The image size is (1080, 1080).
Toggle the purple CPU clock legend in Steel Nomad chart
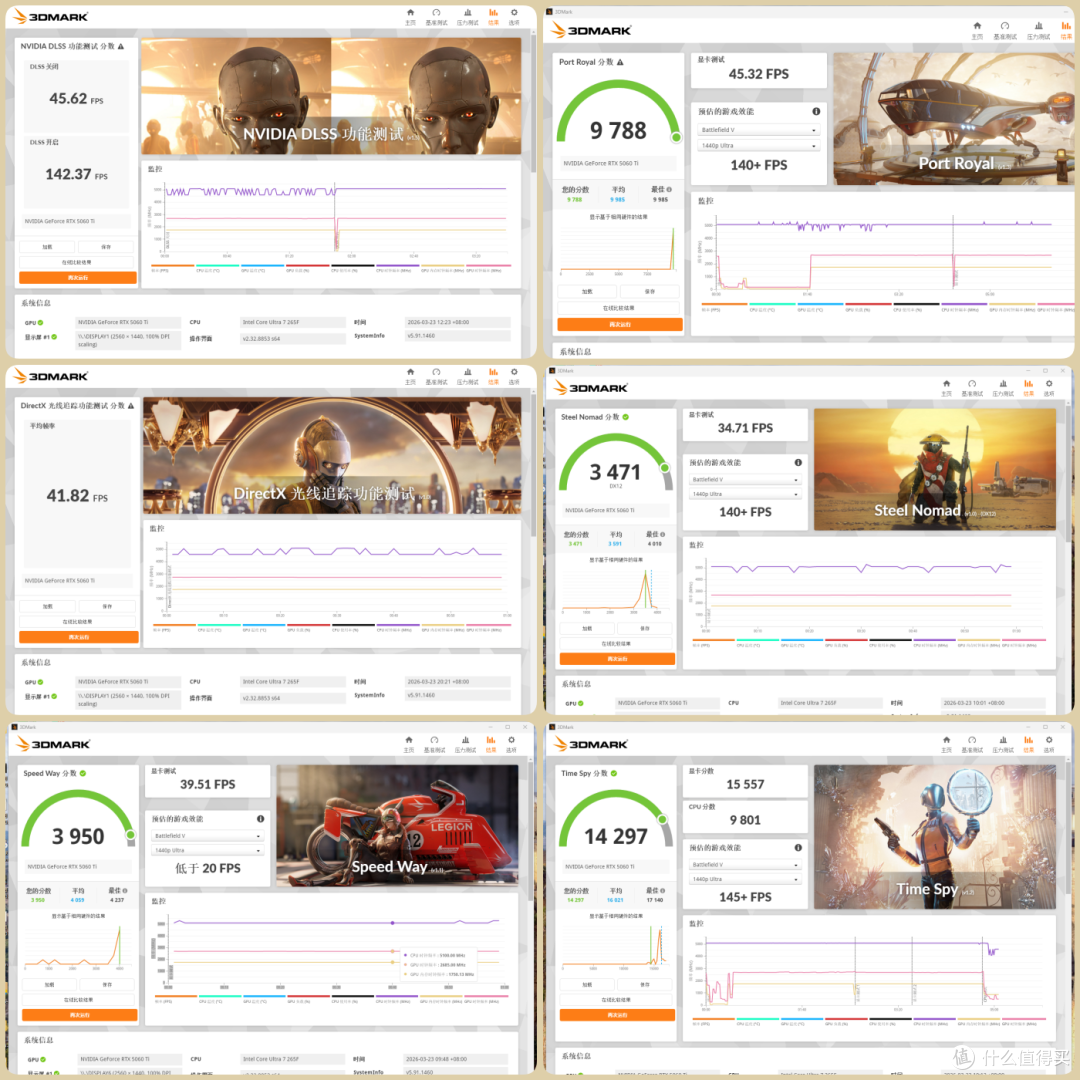coord(935,643)
